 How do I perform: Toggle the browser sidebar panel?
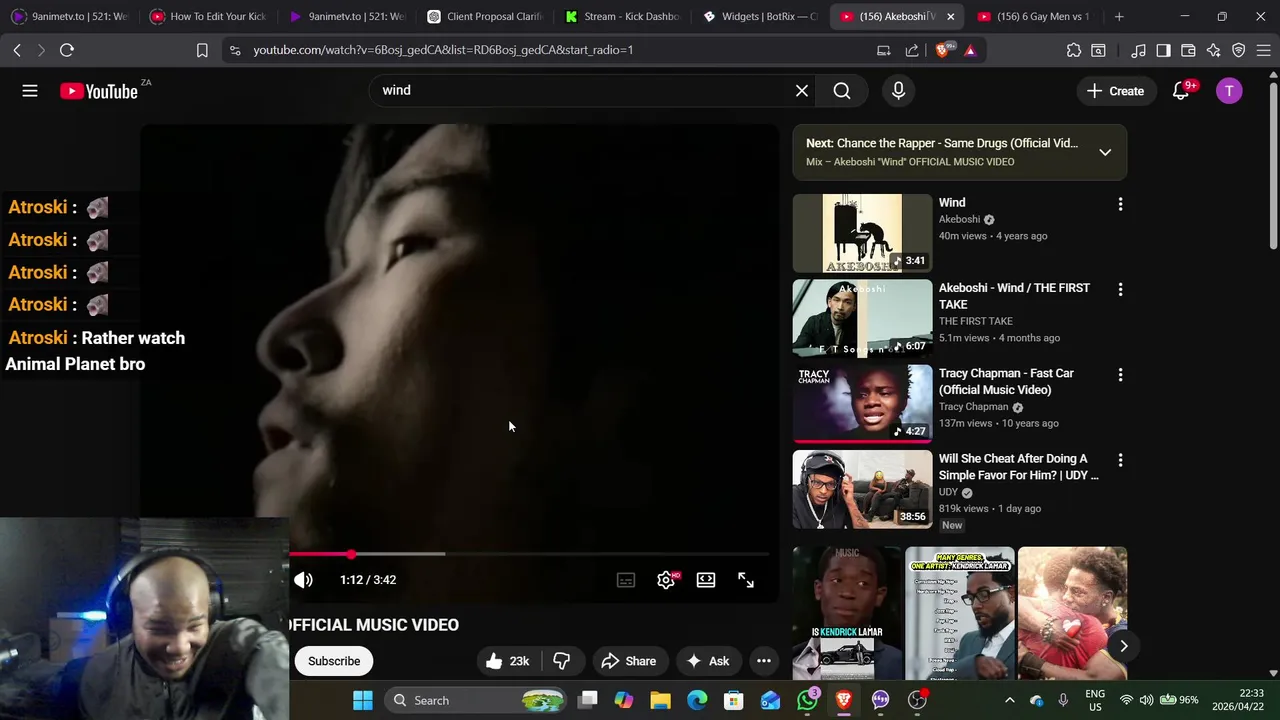pos(1163,50)
